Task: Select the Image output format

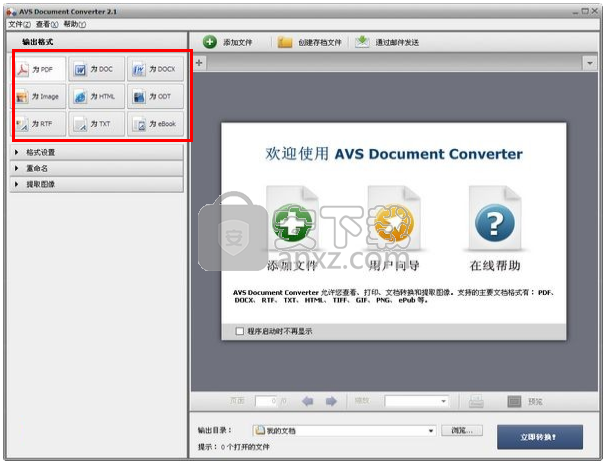Action: pos(38,96)
